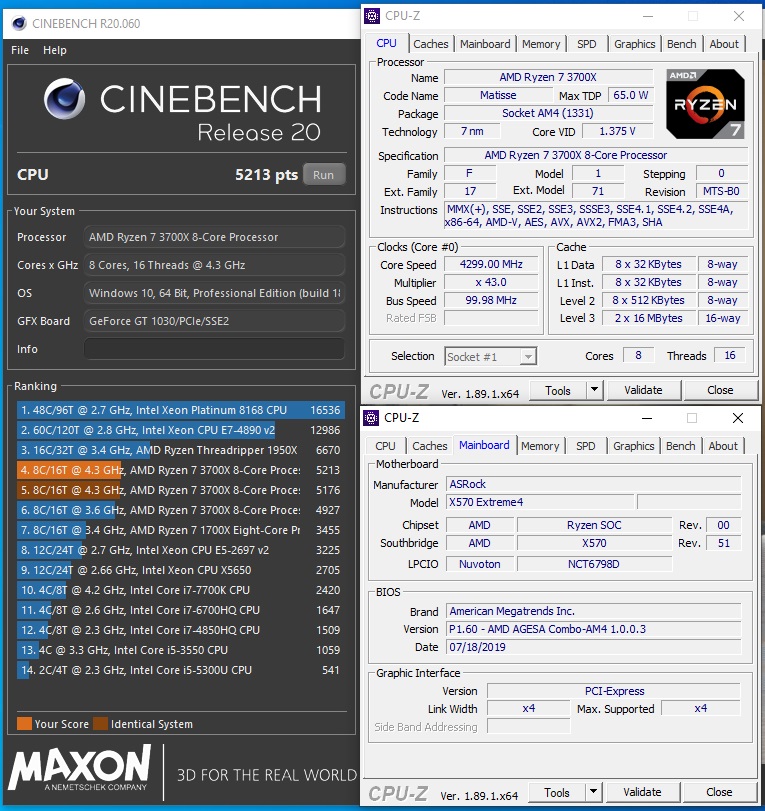
Task: Click the Cinebench title bar app icon
Action: (17, 22)
